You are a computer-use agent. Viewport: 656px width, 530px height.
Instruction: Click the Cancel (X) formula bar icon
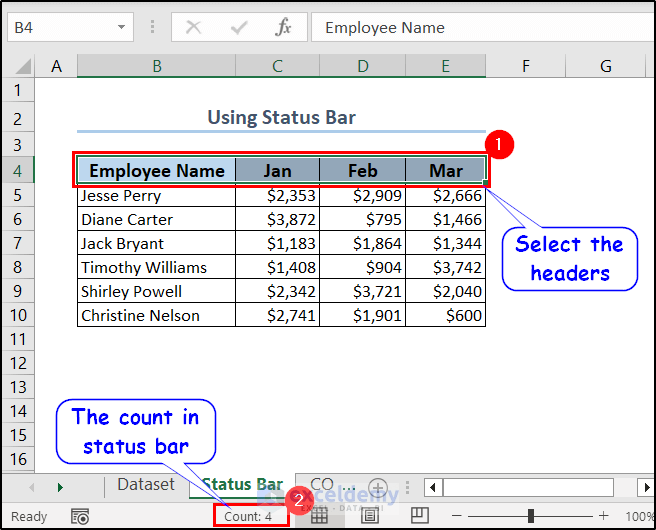(x=193, y=28)
